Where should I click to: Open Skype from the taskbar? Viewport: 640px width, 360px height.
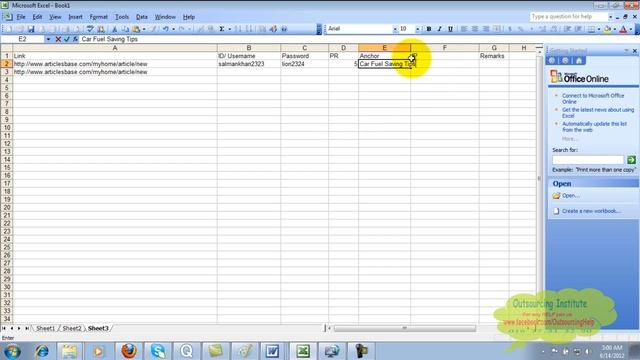158,351
